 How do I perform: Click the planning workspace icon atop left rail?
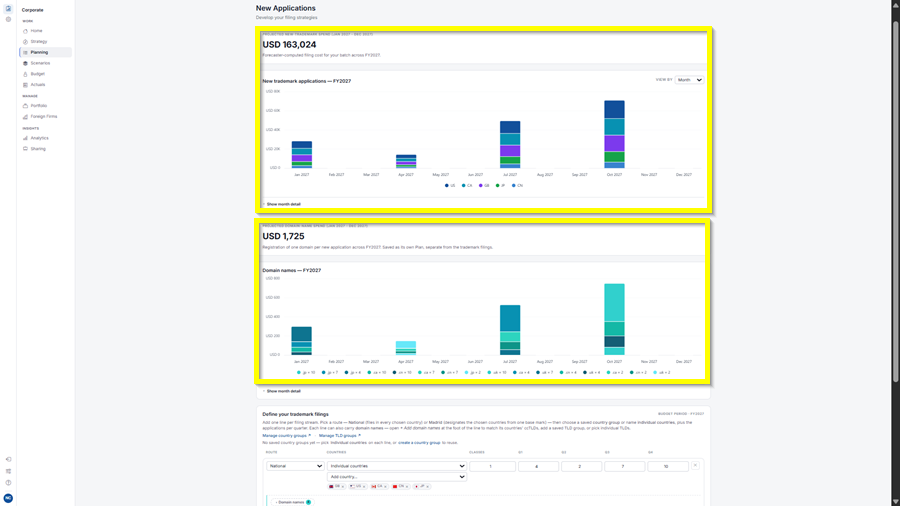pyautogui.click(x=8, y=9)
